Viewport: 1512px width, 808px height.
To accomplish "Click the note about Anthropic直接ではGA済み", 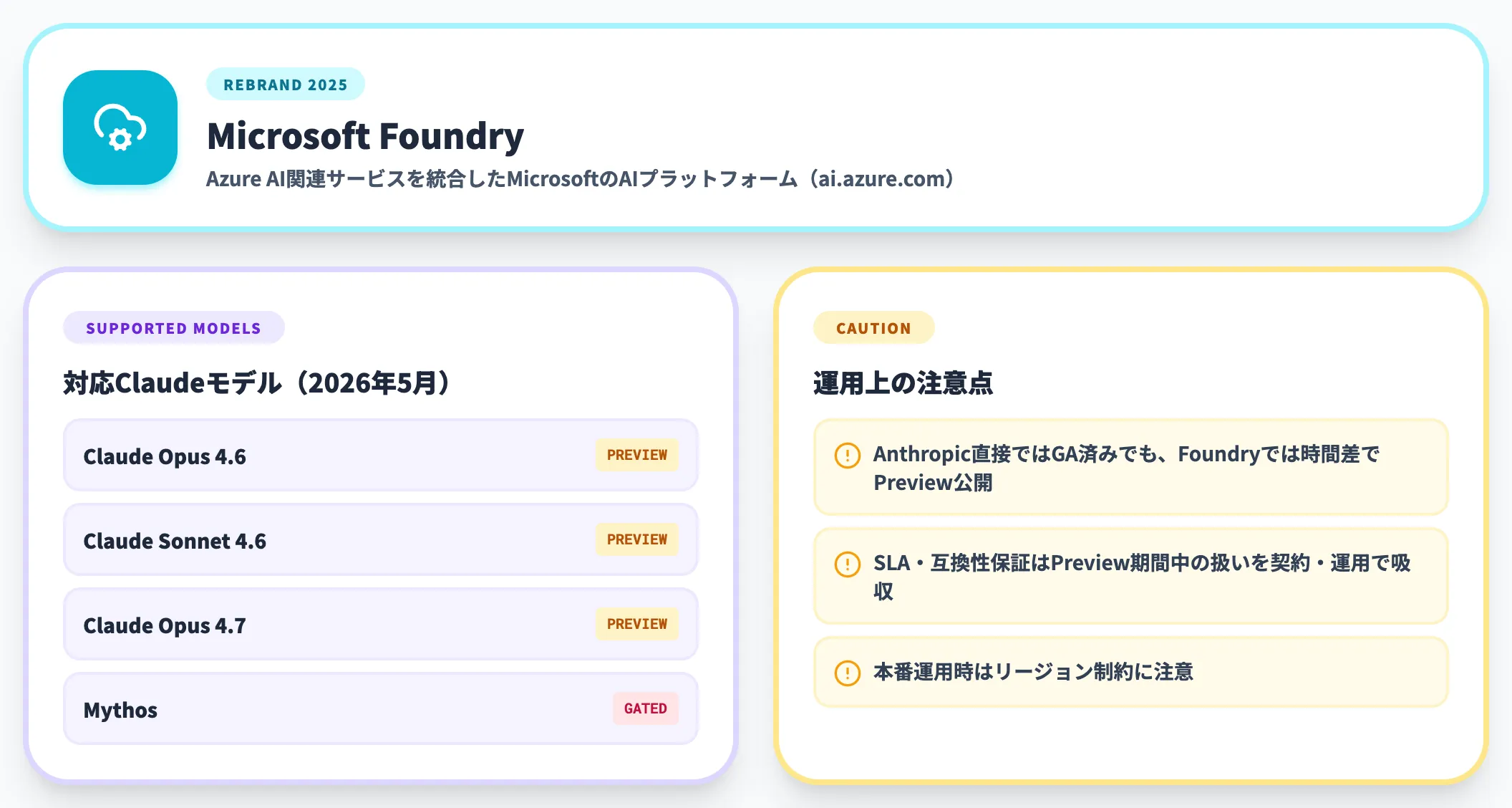I will pos(1131,468).
